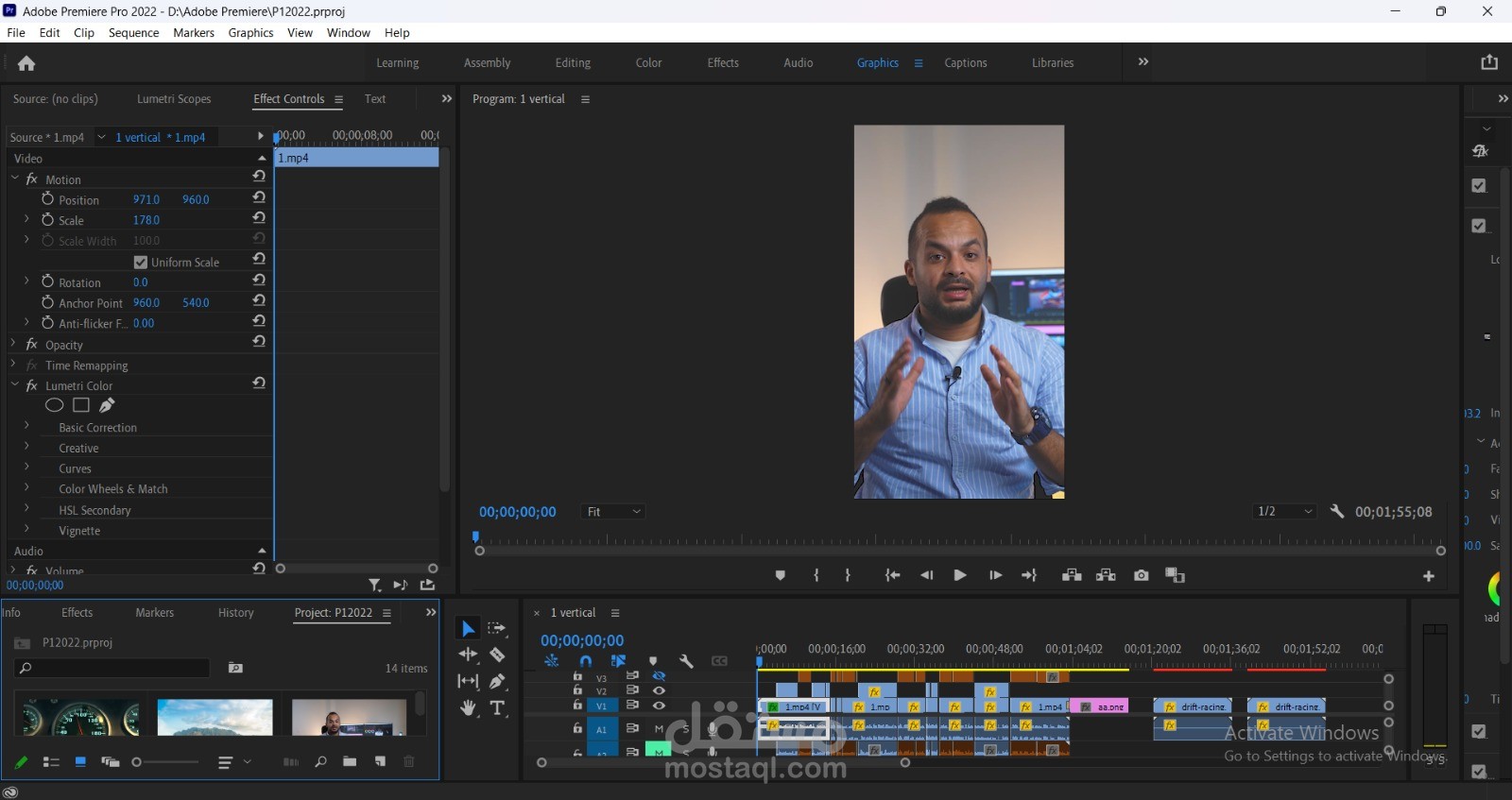Open the Fit zoom level dropdown

[x=614, y=512]
